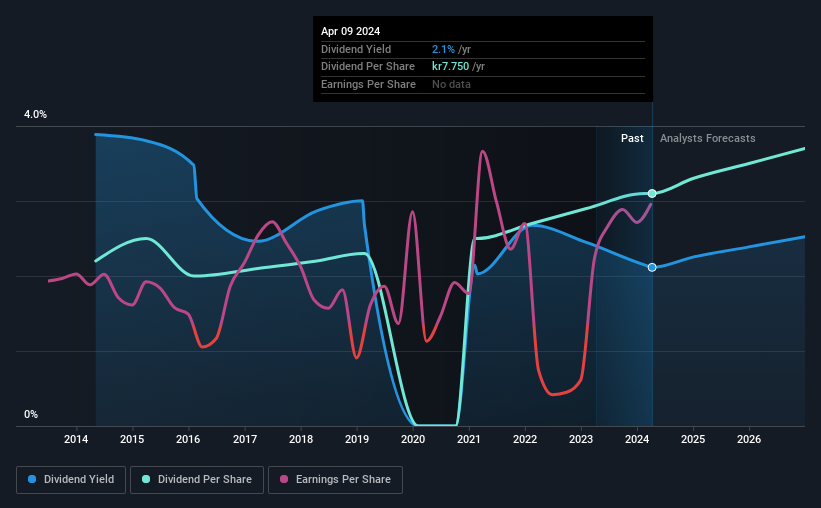Click the 2019 x-axis label
Screen dimensions: 821x508
pyautogui.click(x=357, y=439)
